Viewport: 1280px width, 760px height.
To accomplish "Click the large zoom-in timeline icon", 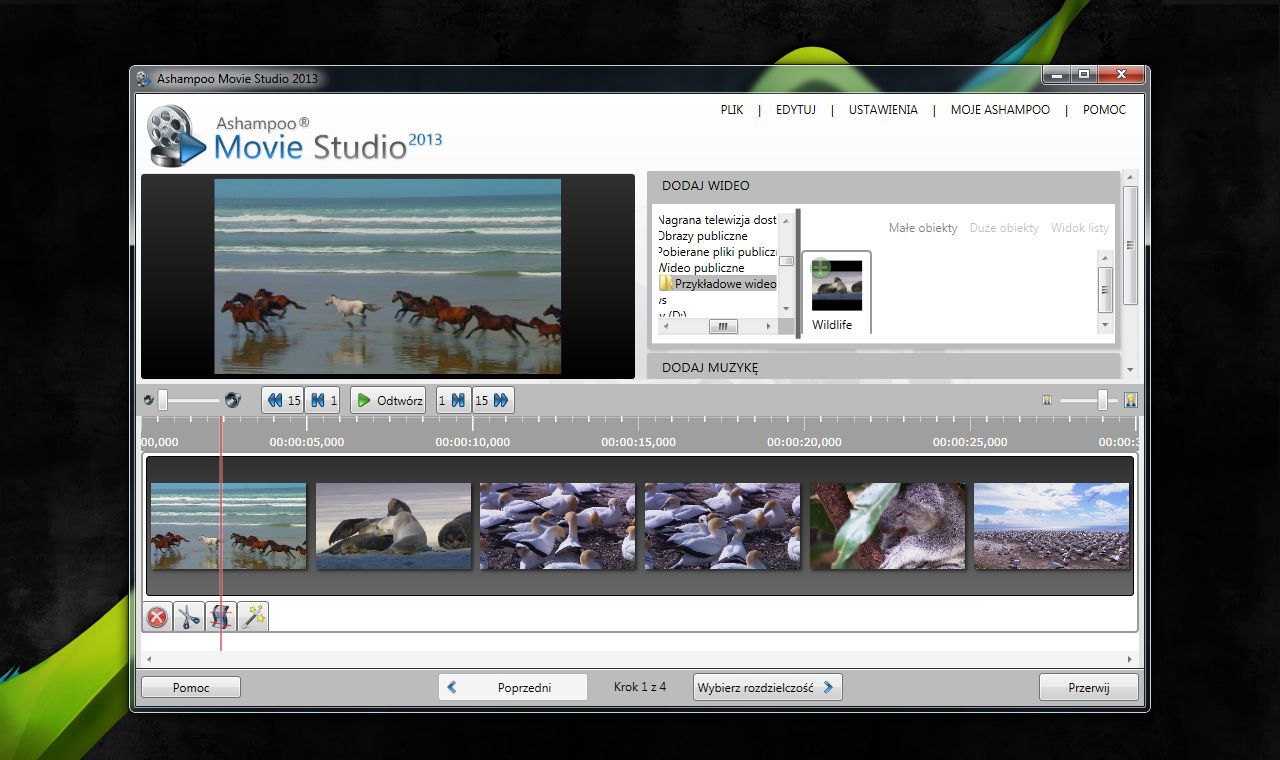I will click(1131, 400).
